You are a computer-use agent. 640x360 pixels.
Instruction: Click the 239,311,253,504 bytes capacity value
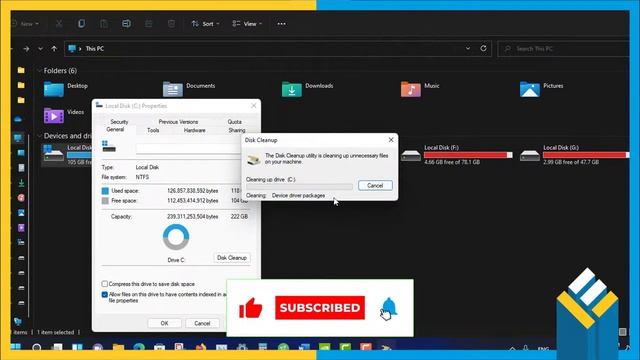point(193,216)
